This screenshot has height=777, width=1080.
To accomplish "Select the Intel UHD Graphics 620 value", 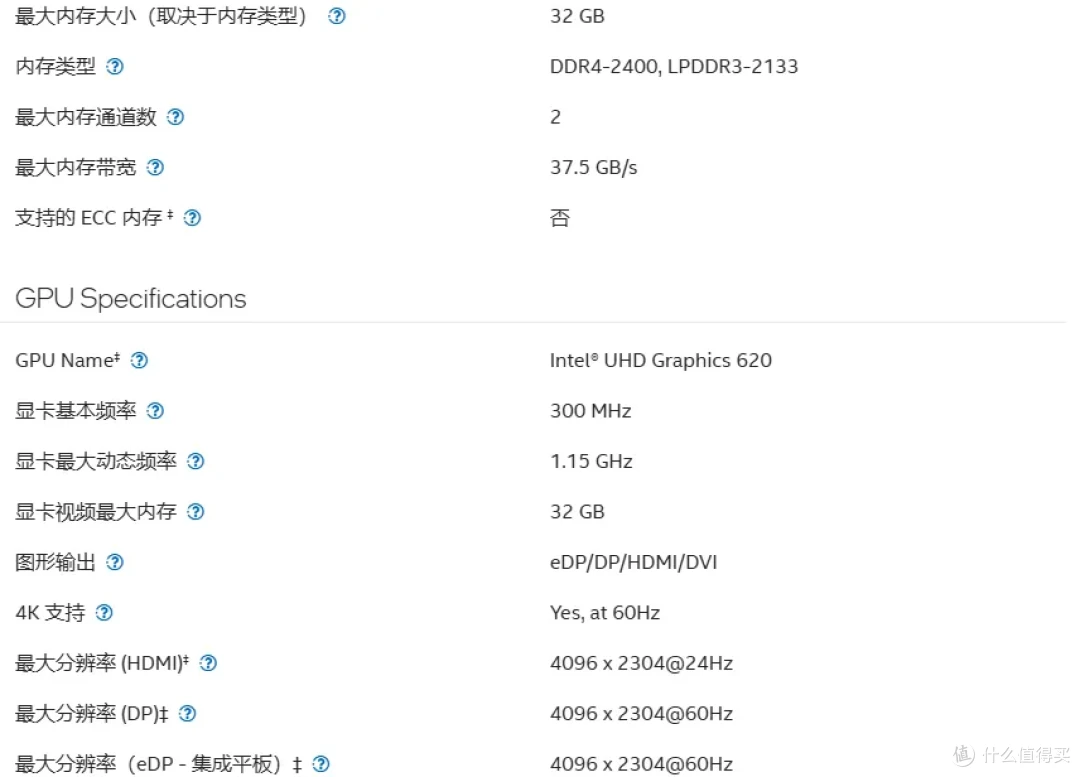I will pyautogui.click(x=661, y=360).
